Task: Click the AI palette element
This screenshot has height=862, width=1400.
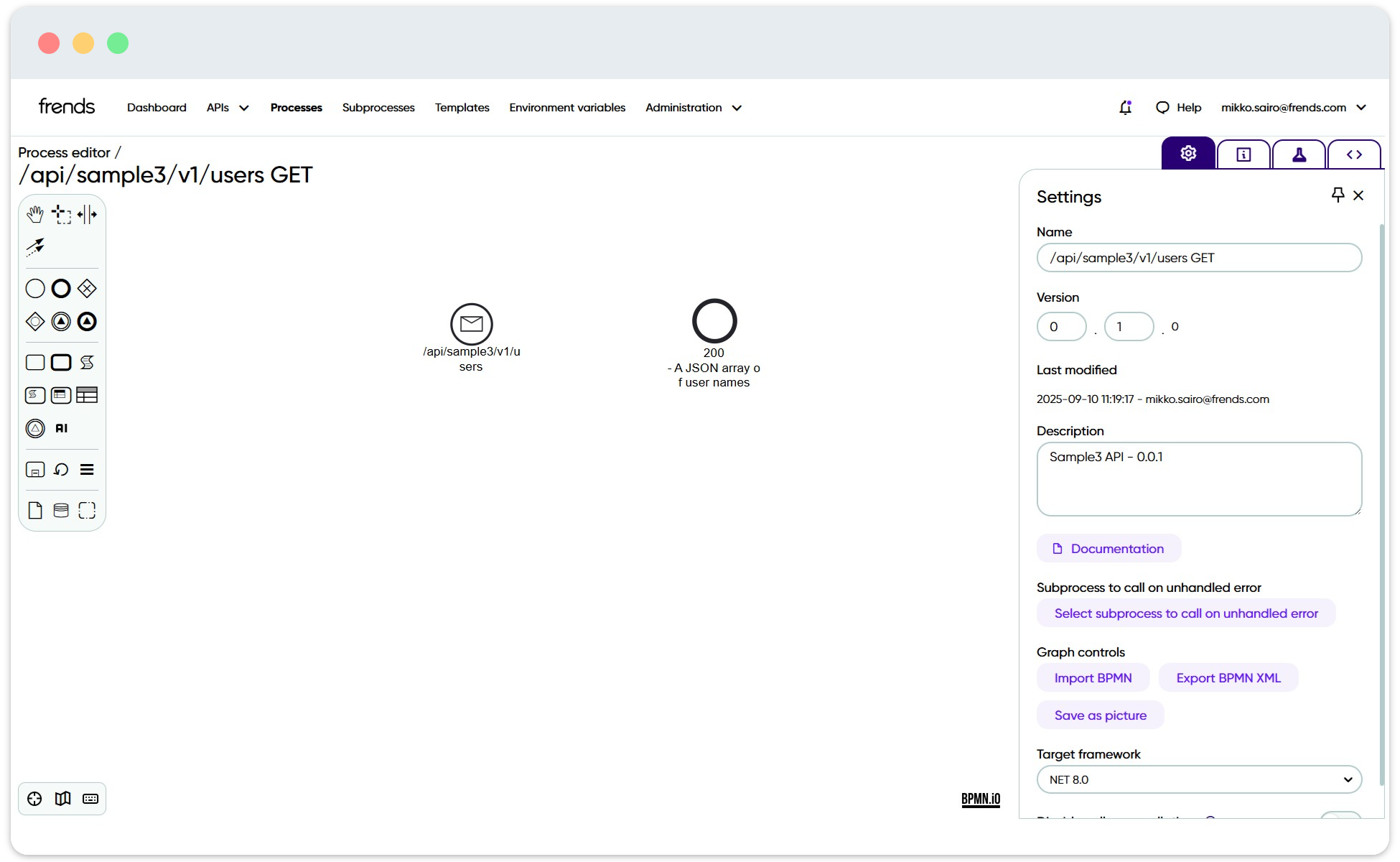Action: click(x=61, y=428)
